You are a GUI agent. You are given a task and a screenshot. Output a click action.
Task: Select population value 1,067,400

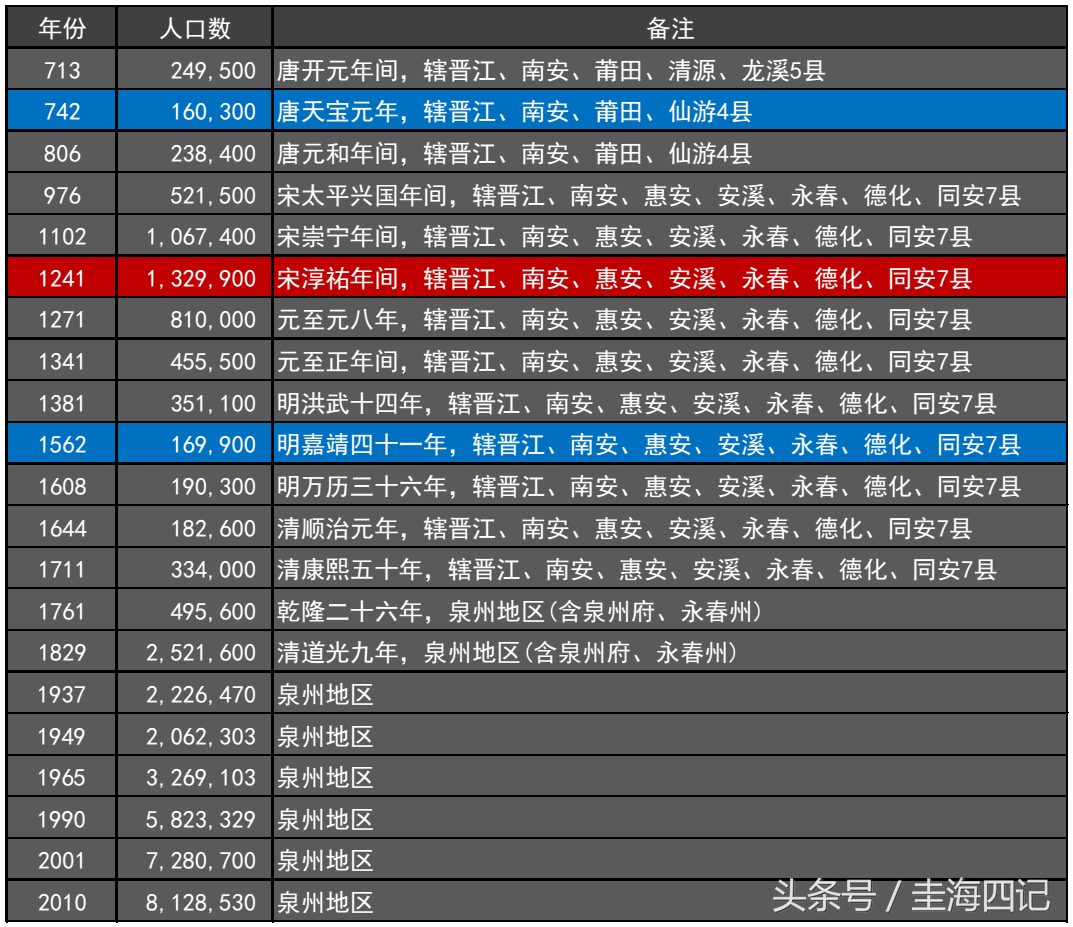[x=201, y=237]
